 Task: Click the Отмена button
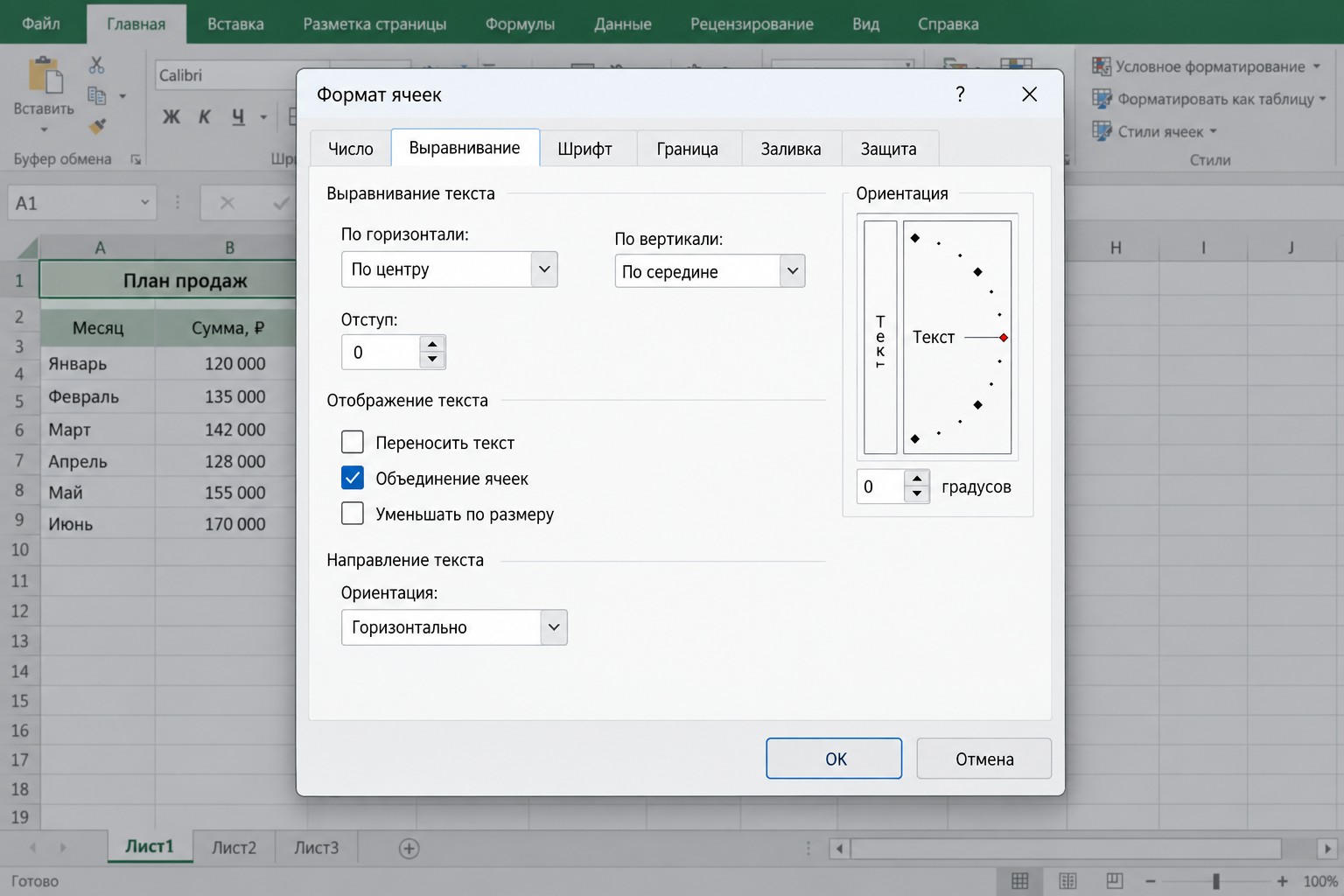tap(984, 759)
